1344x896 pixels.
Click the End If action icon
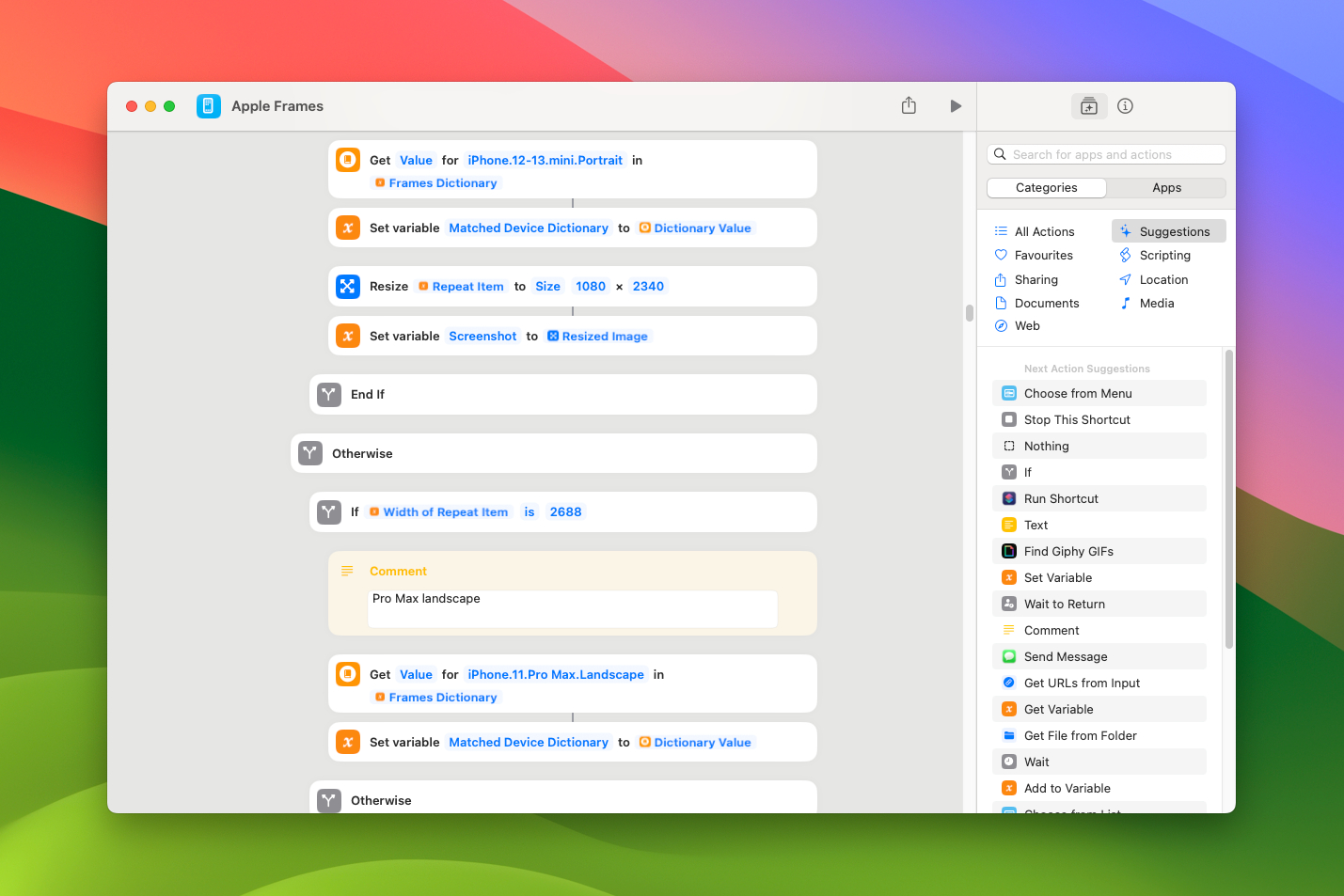[329, 395]
